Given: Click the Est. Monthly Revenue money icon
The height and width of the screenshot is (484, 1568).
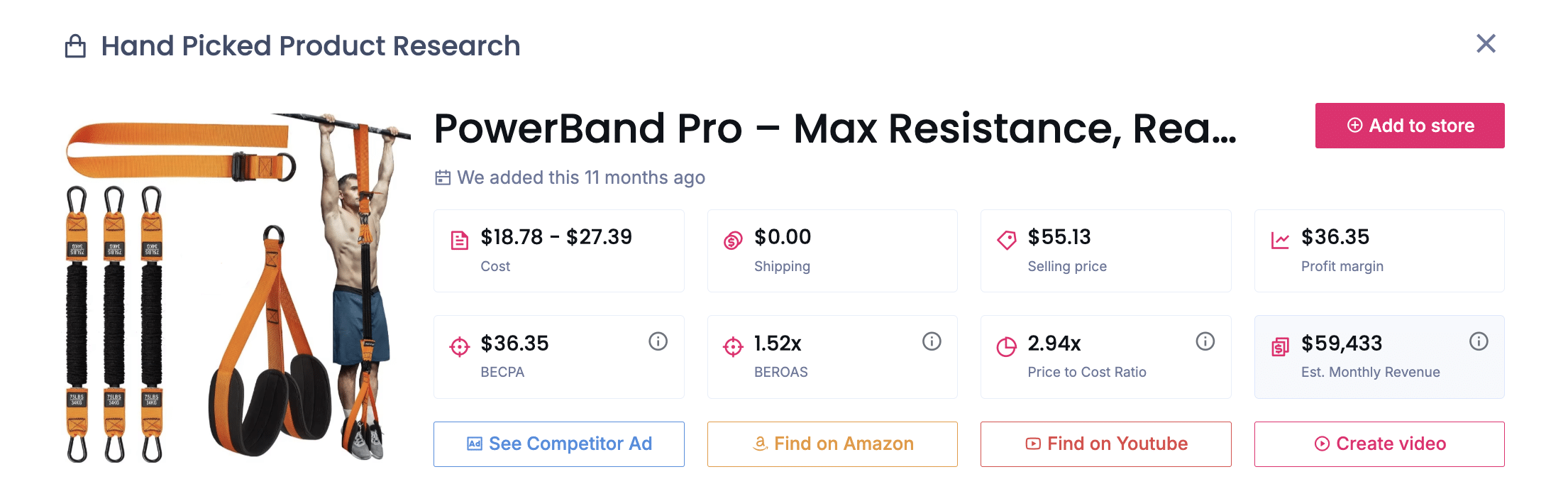Looking at the screenshot, I should coord(1280,346).
